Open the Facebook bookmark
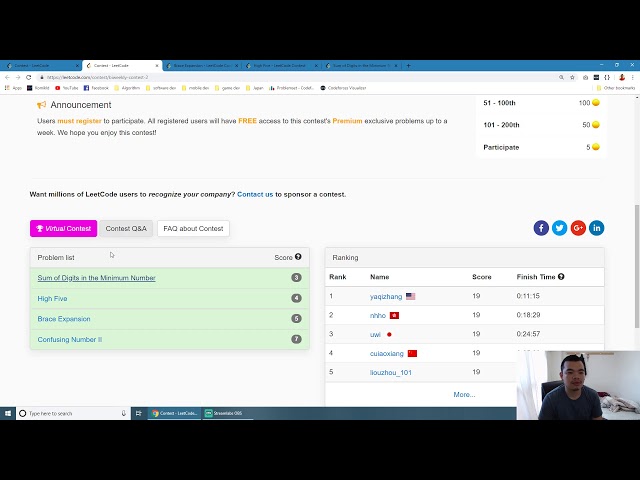Image resolution: width=640 pixels, height=480 pixels. click(96, 88)
